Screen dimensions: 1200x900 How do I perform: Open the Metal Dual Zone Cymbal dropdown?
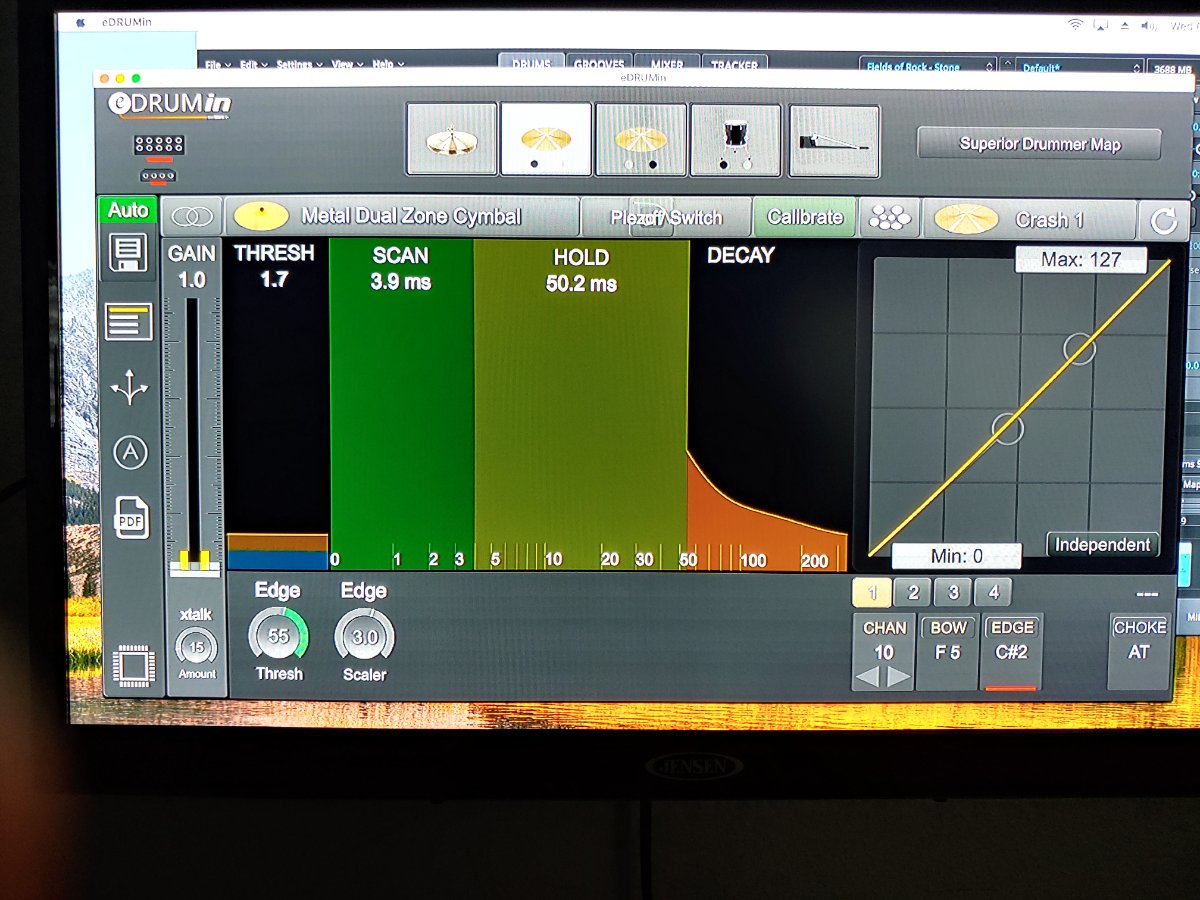click(402, 217)
